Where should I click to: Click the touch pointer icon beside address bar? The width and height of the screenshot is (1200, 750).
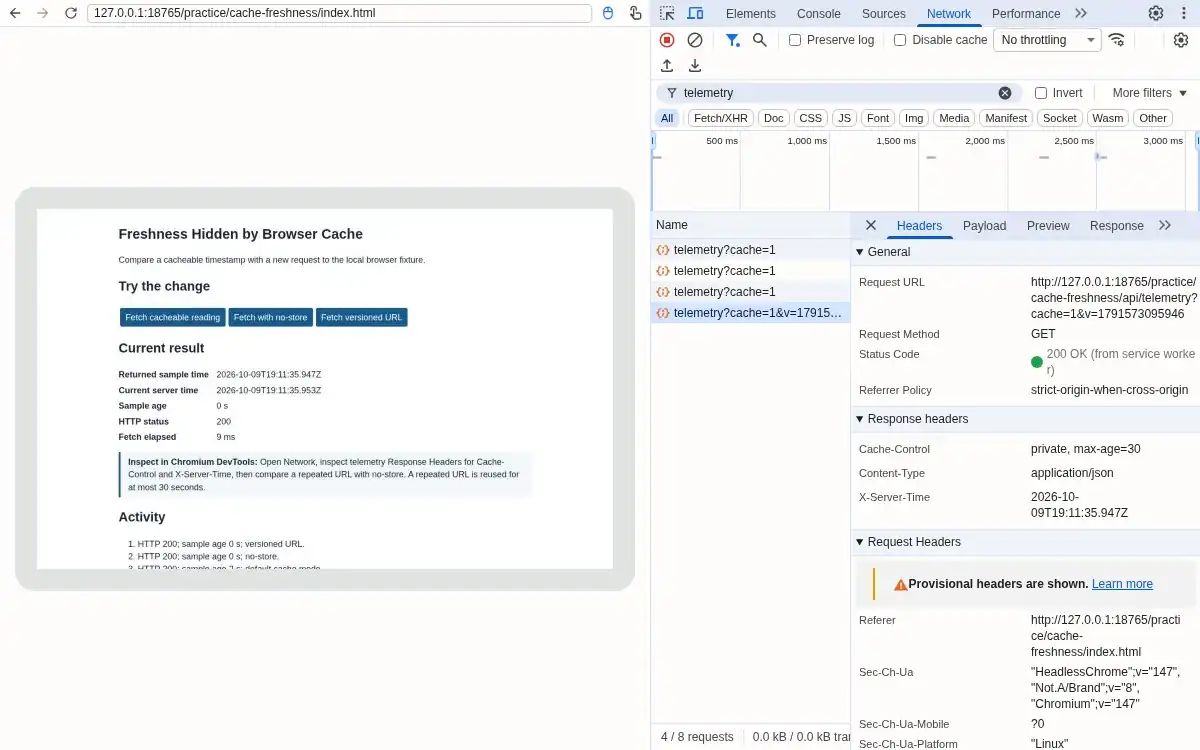point(635,13)
